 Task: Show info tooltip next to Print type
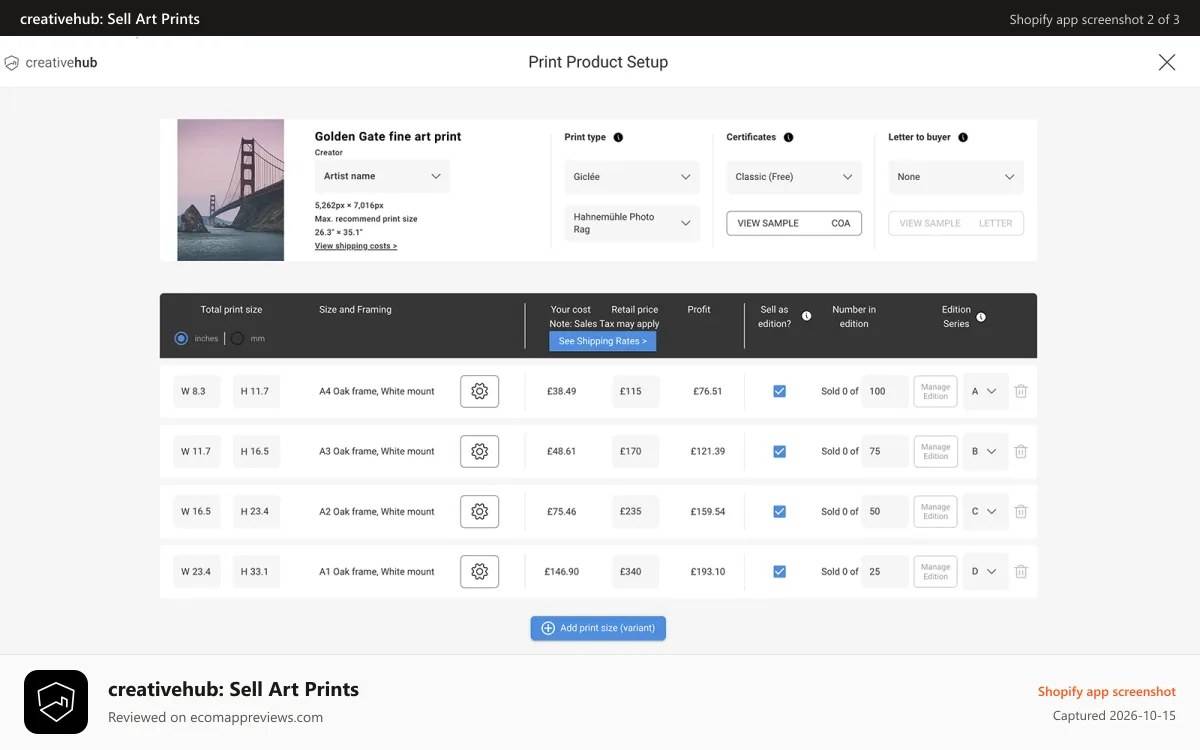point(618,137)
